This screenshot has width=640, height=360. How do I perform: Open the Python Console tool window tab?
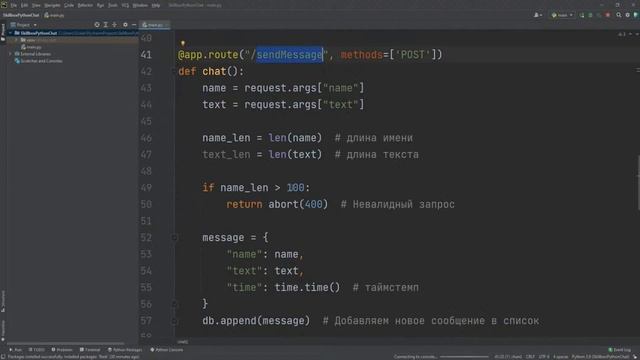(x=167, y=350)
